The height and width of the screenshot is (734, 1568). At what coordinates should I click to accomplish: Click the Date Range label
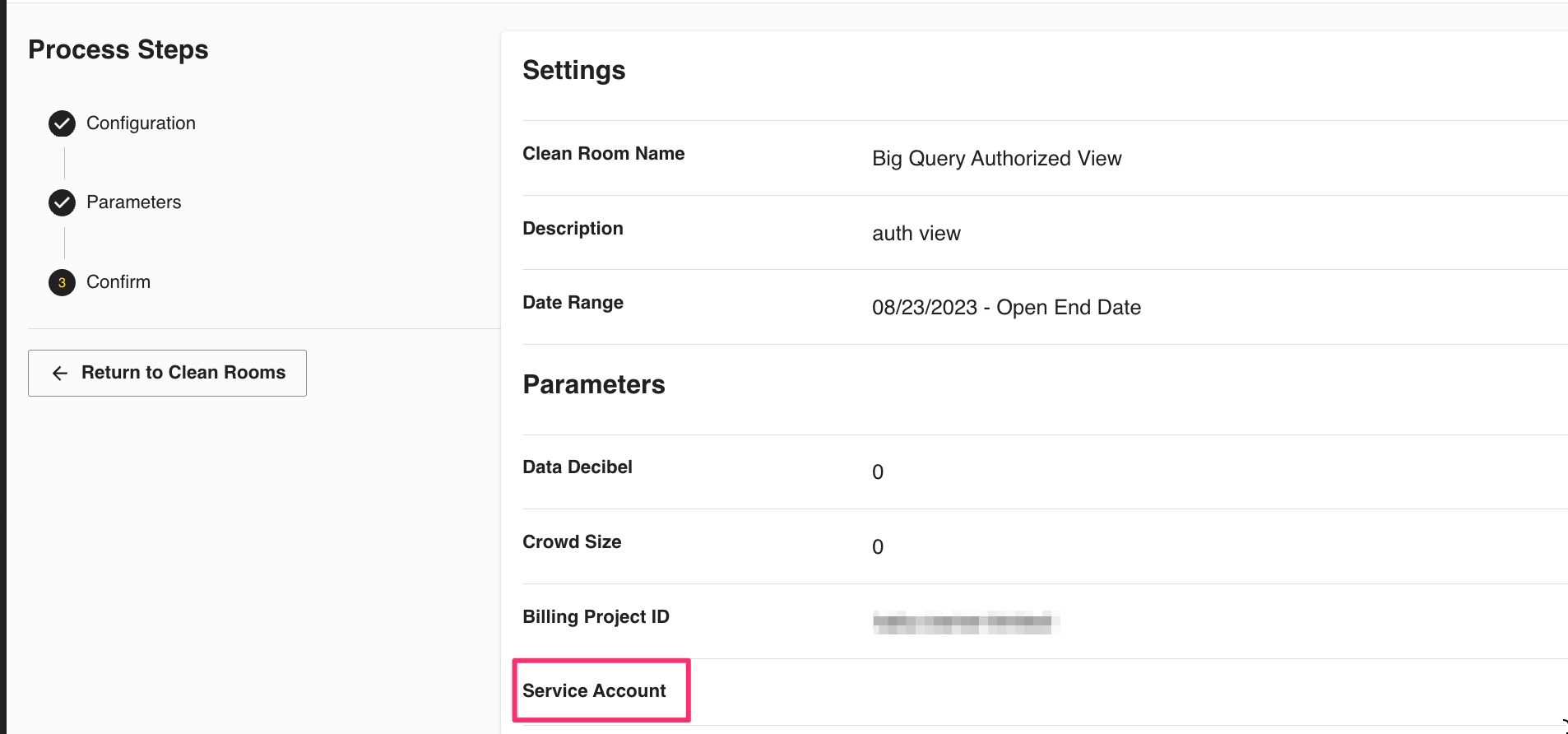pos(573,303)
